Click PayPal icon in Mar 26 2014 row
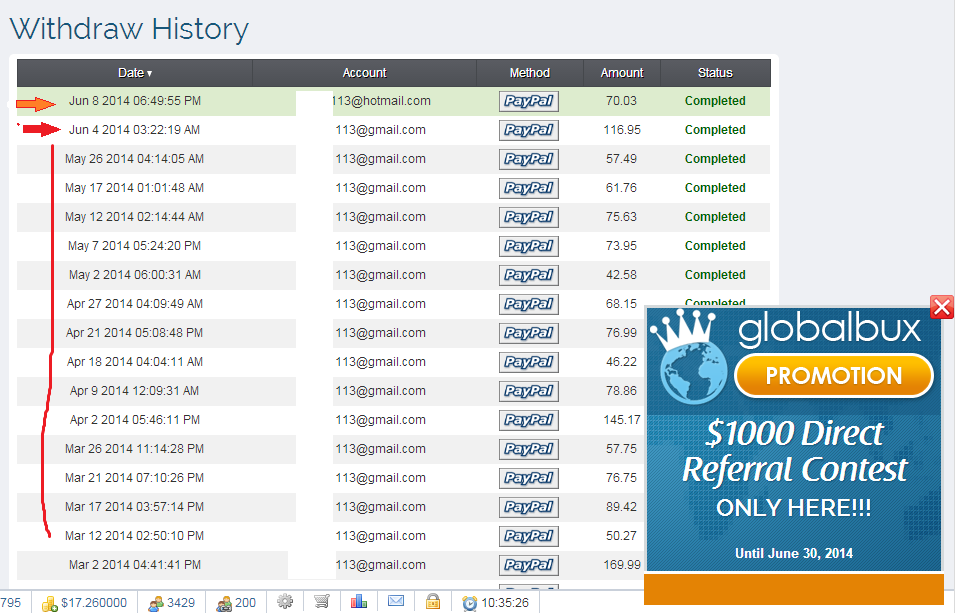This screenshot has width=955, height=613. click(x=529, y=449)
